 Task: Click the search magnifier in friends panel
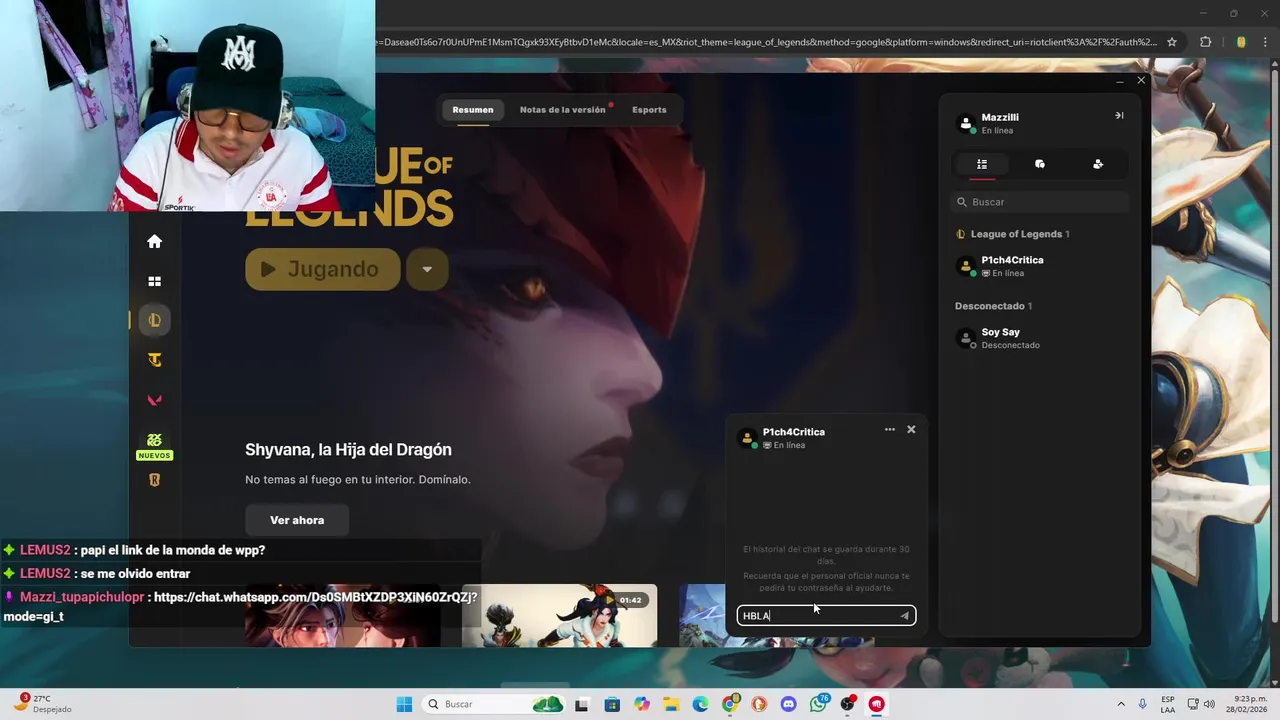(x=962, y=202)
